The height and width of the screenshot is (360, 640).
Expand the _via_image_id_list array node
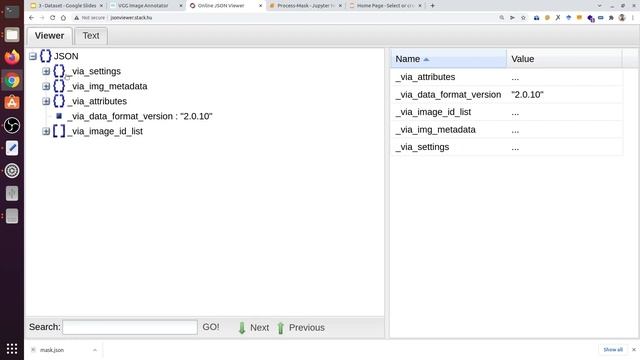(46, 131)
